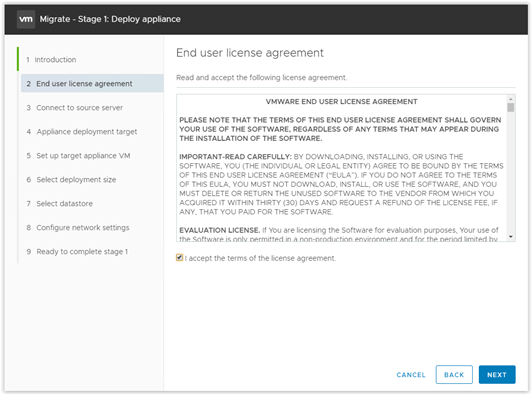Click the 'EVALUATION LICENSE.' text

pos(220,230)
